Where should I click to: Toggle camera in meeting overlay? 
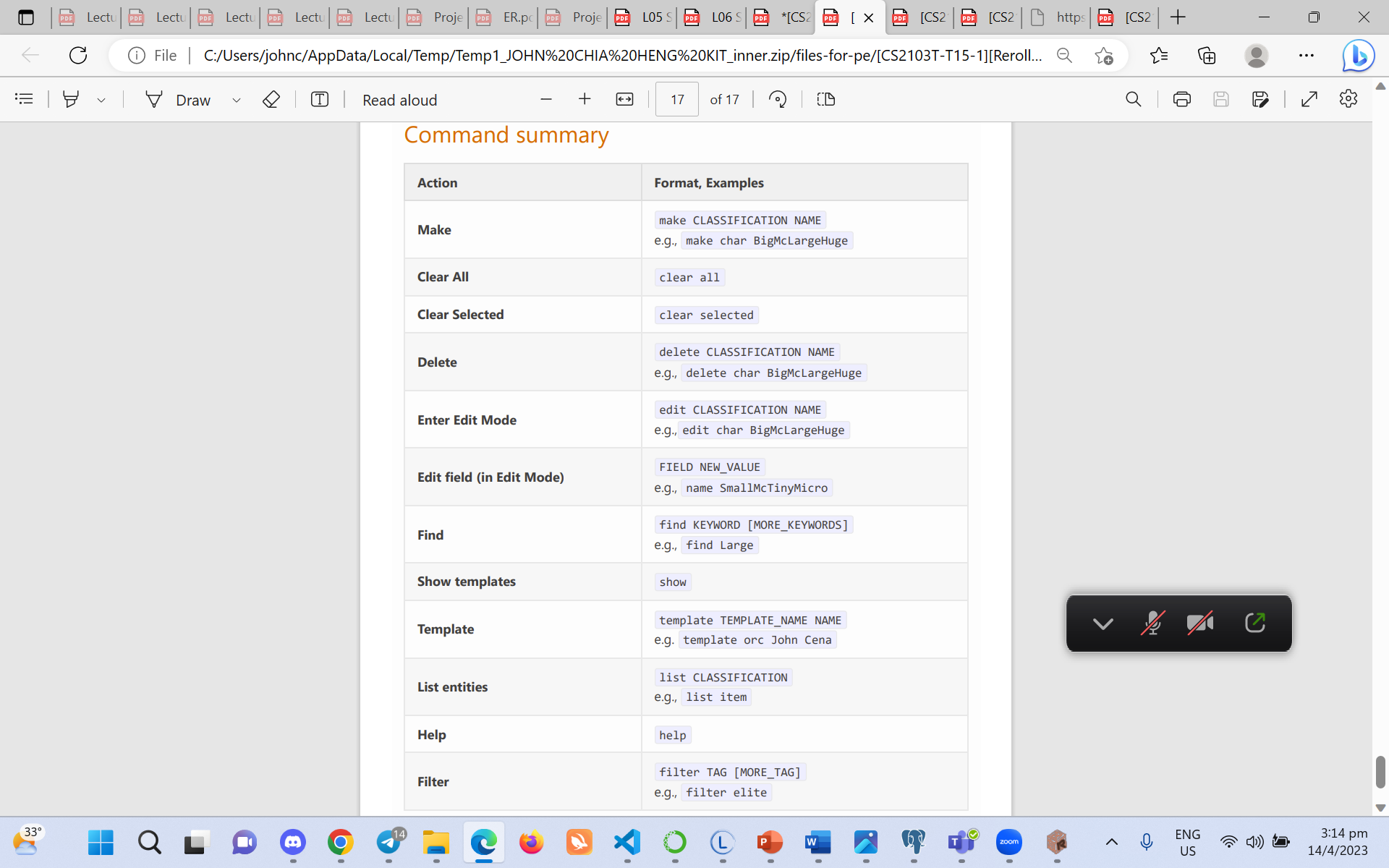tap(1200, 623)
